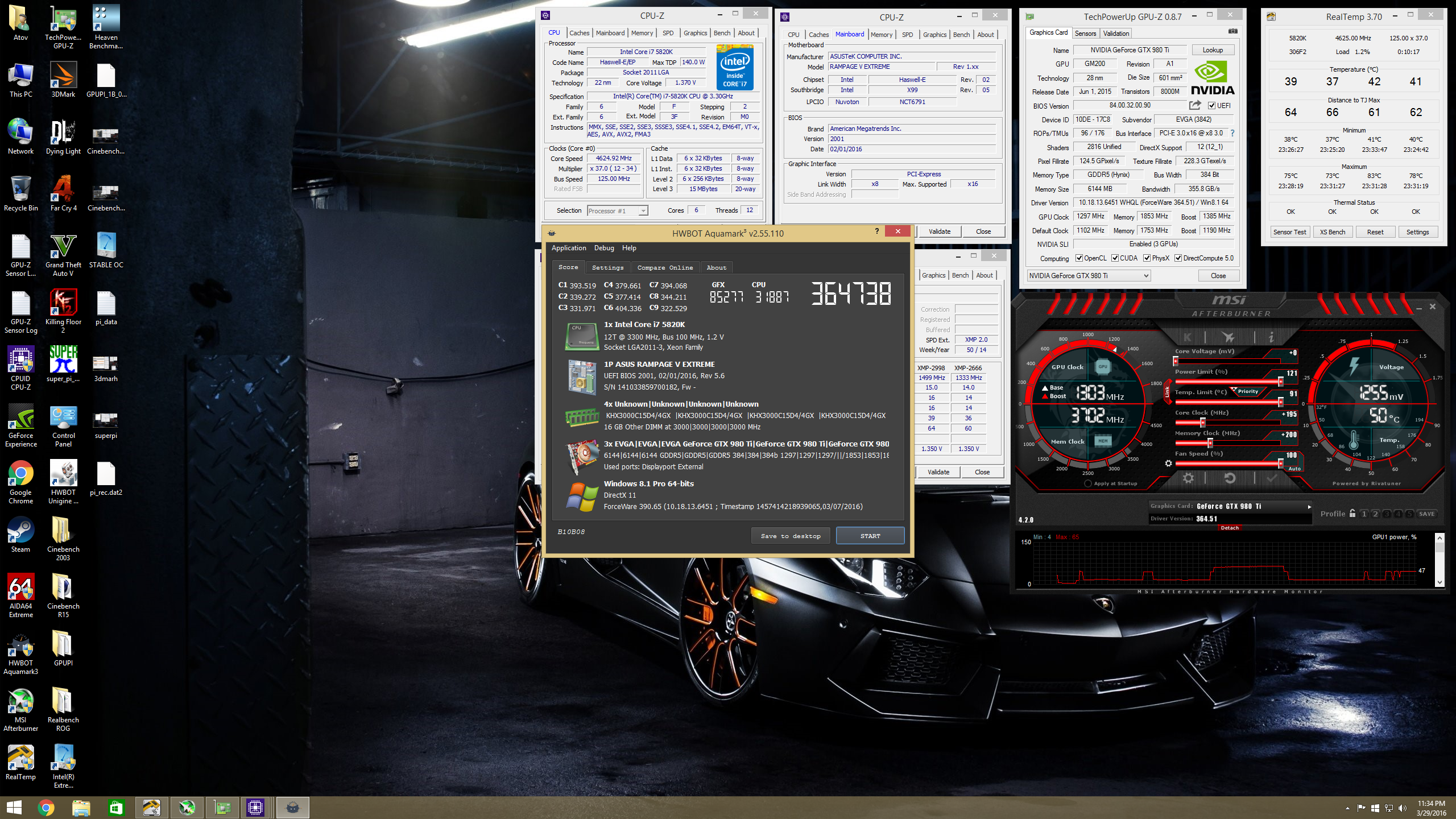Viewport: 1456px width, 819px height.
Task: Click RealTemp Sensor Test button
Action: pyautogui.click(x=1289, y=232)
